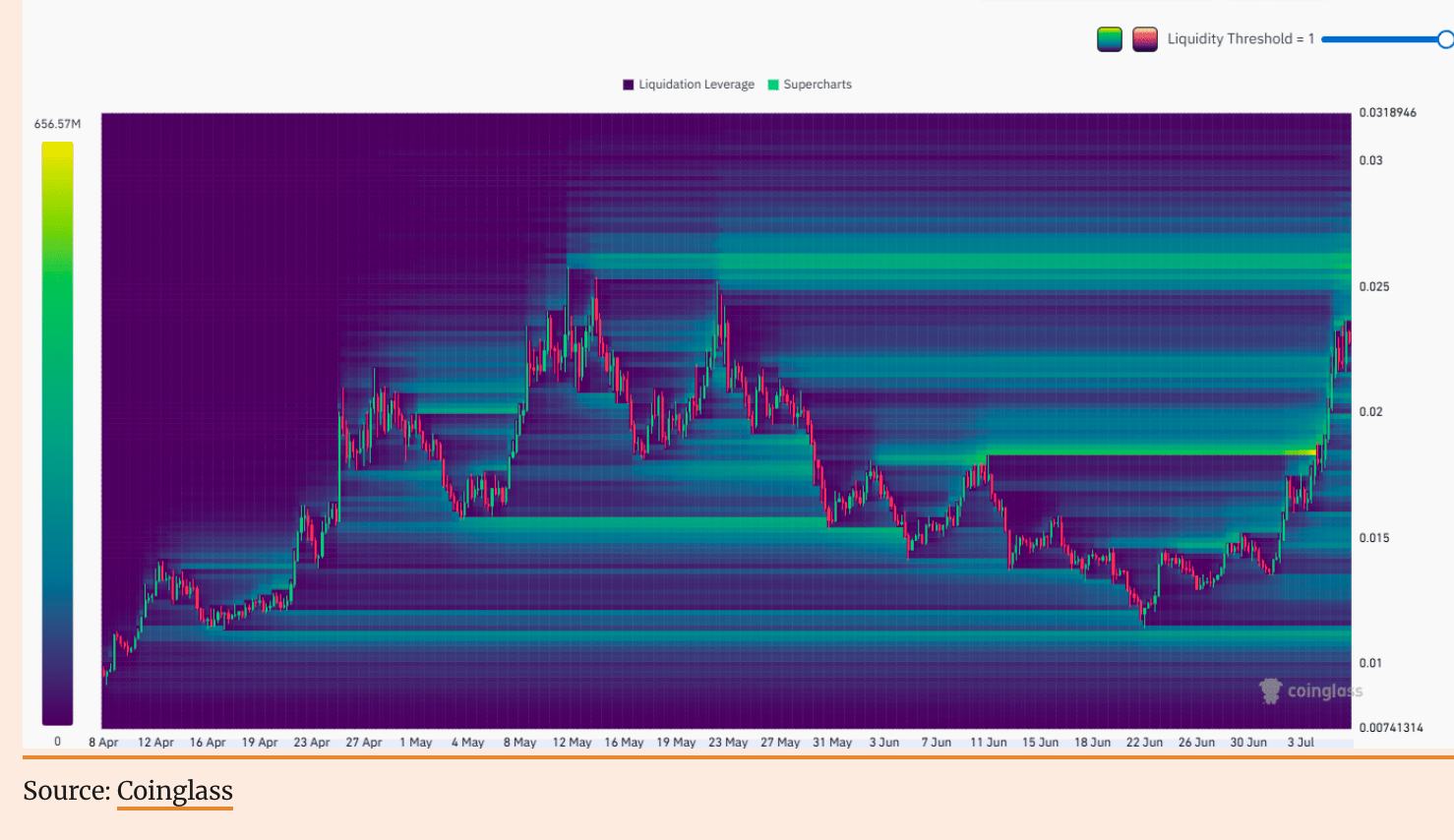Click the 0 label below color scale
1454x840 pixels.
pos(57,742)
